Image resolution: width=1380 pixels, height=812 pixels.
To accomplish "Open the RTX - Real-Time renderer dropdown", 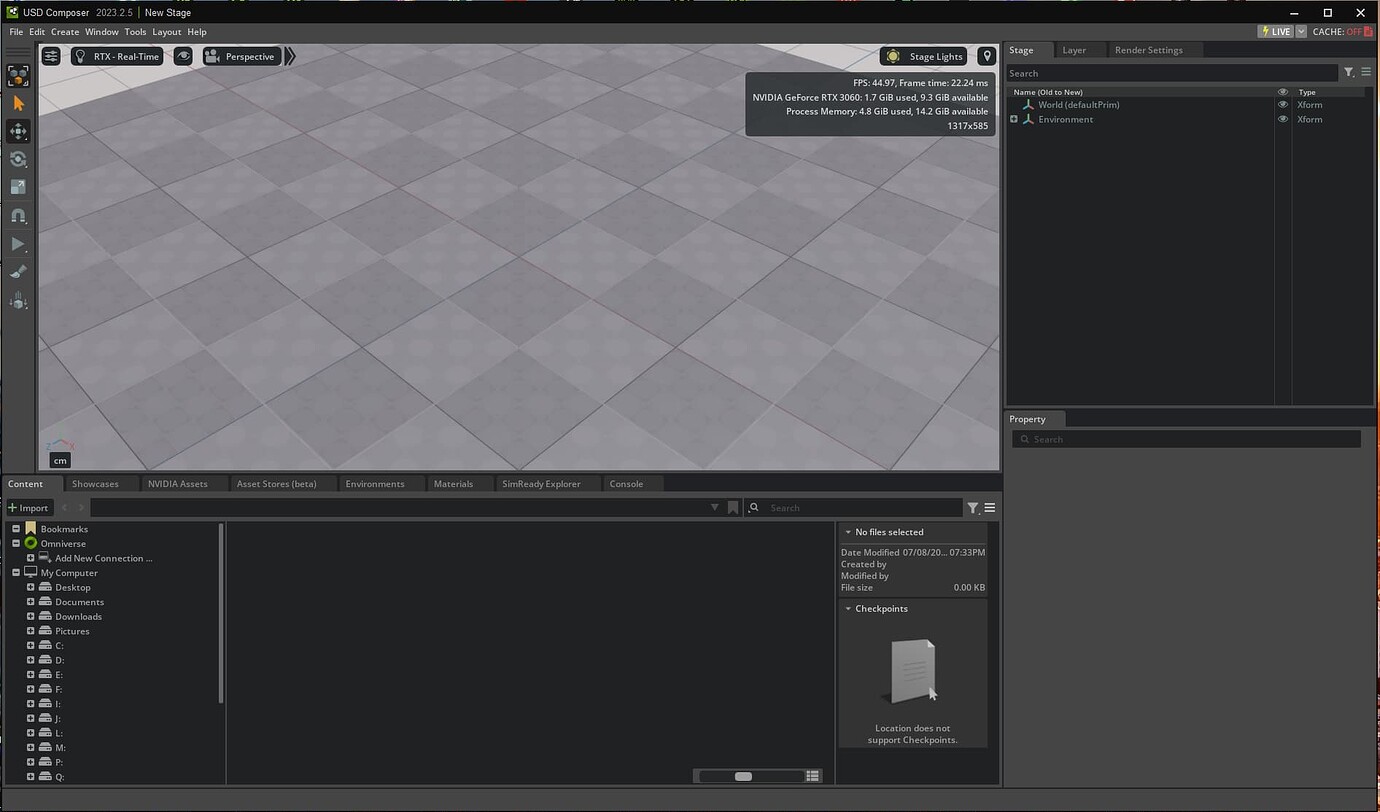I will 116,56.
